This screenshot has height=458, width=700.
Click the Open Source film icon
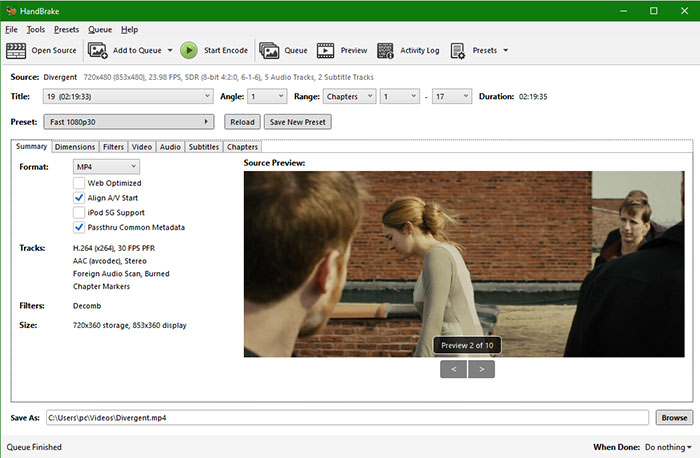click(x=16, y=50)
